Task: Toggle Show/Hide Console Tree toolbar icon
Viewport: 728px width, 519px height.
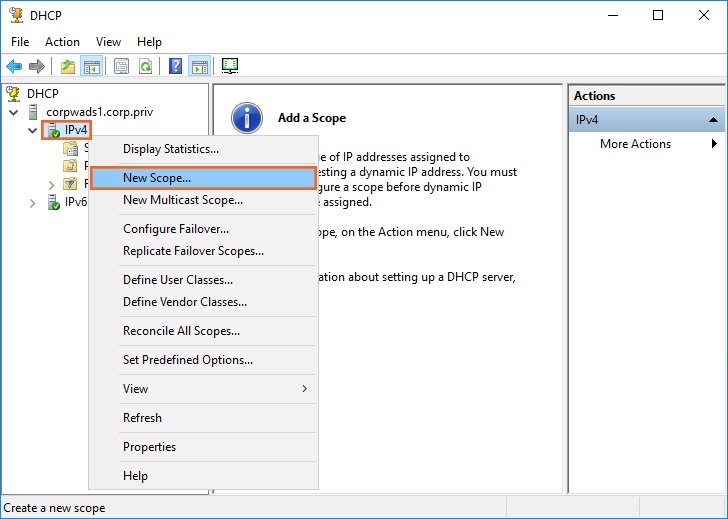Action: click(x=91, y=67)
